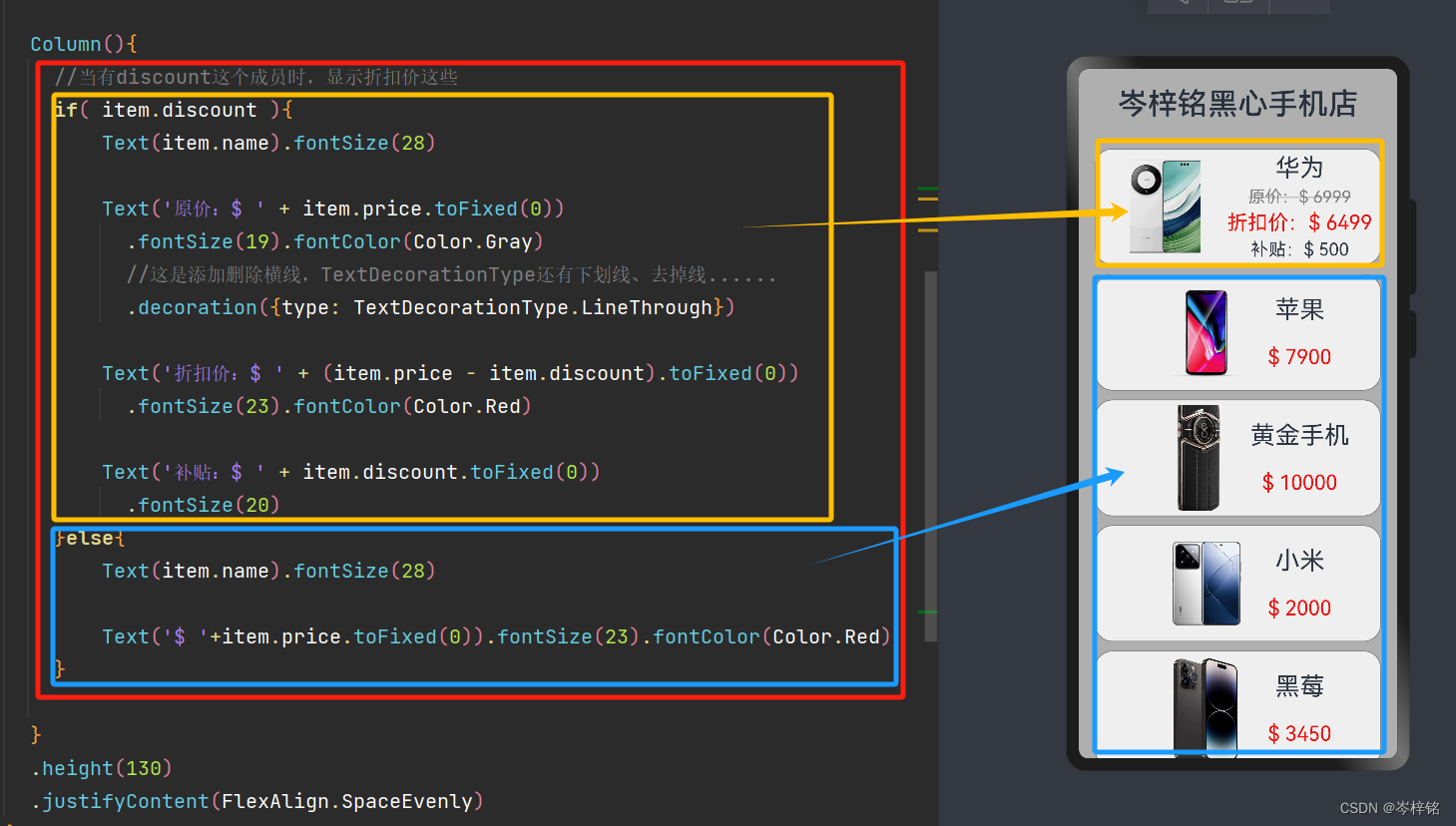The image size is (1456, 826).
Task: Select the struck-through 原价: $ 6999 text
Action: (x=1299, y=197)
